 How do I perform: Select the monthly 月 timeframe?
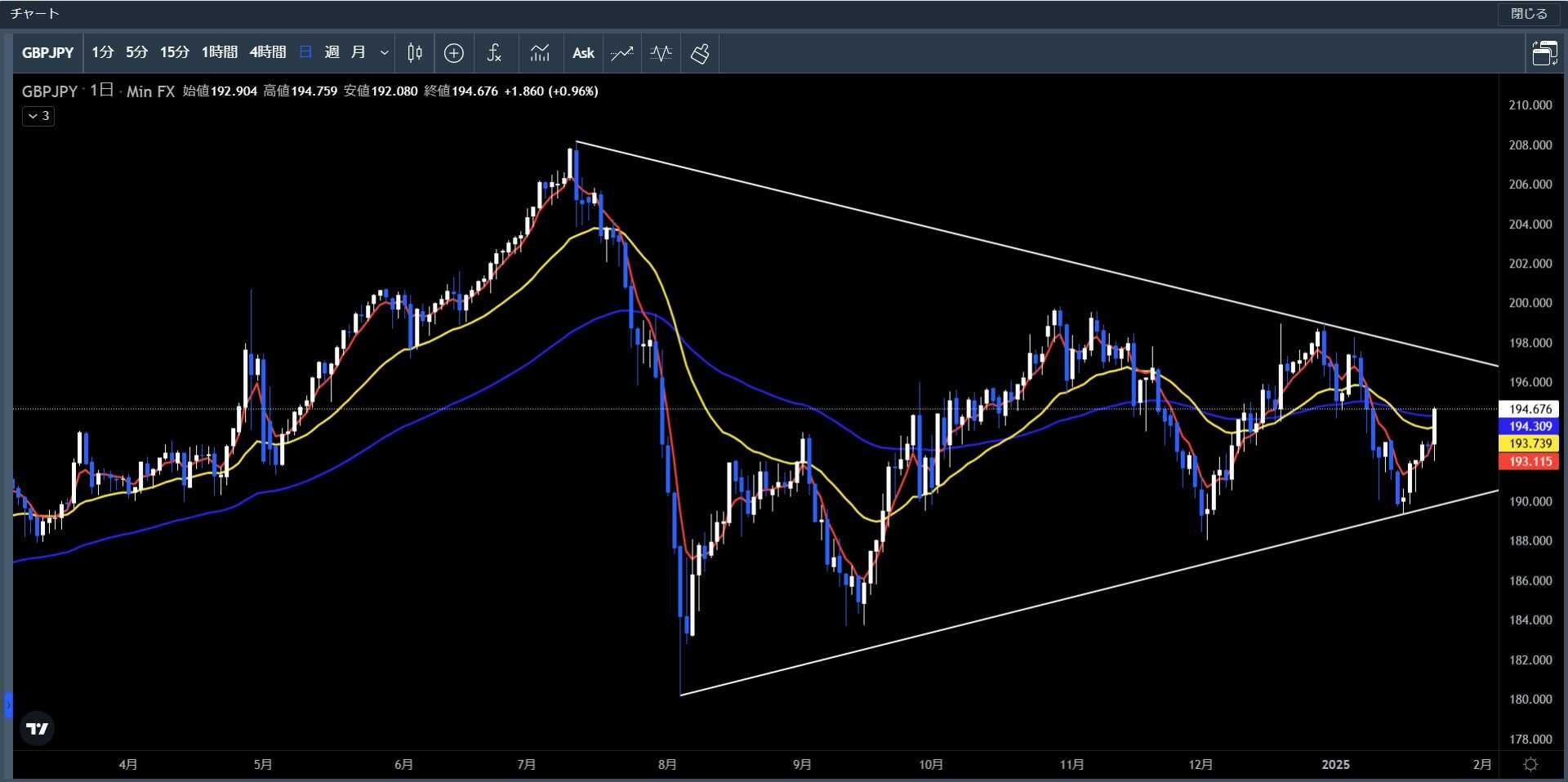[x=358, y=53]
